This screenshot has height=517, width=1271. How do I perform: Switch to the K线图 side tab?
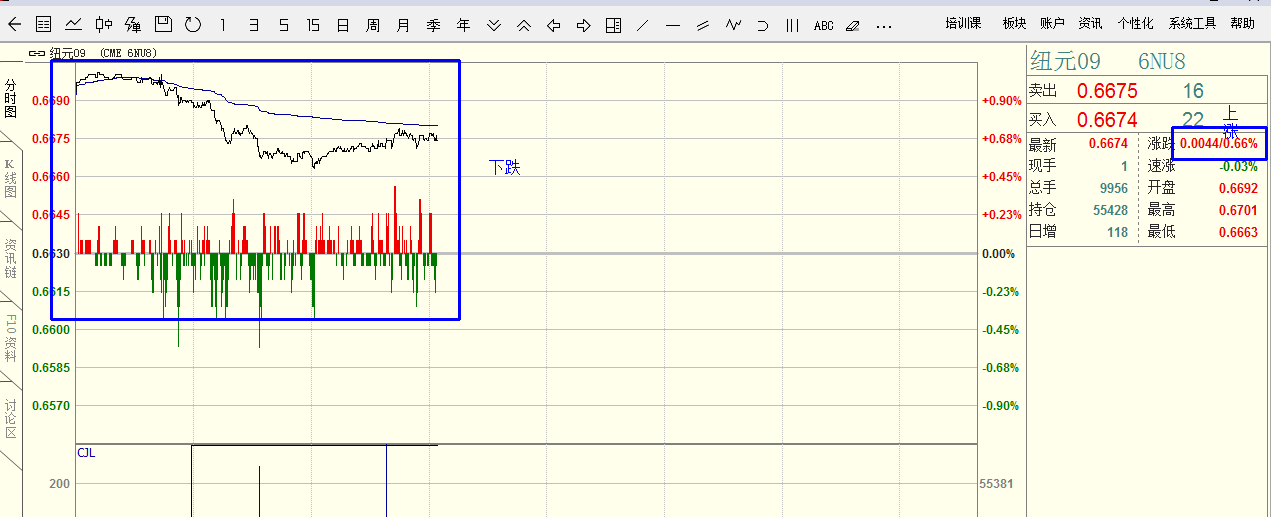click(10, 178)
